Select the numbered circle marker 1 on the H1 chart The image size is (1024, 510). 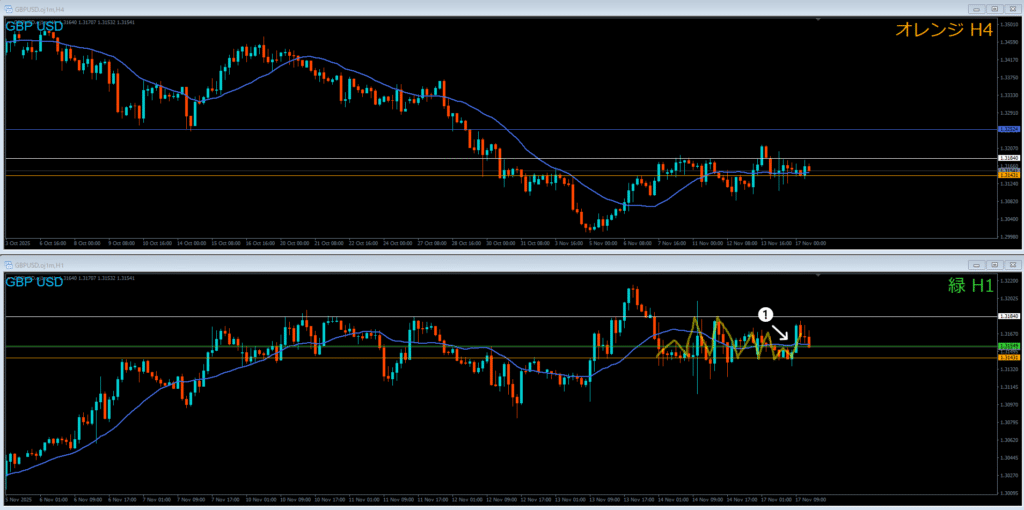pos(766,314)
